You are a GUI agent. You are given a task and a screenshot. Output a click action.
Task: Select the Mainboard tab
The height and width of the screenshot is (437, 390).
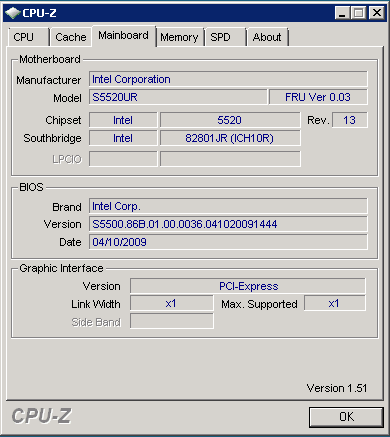[x=124, y=36]
